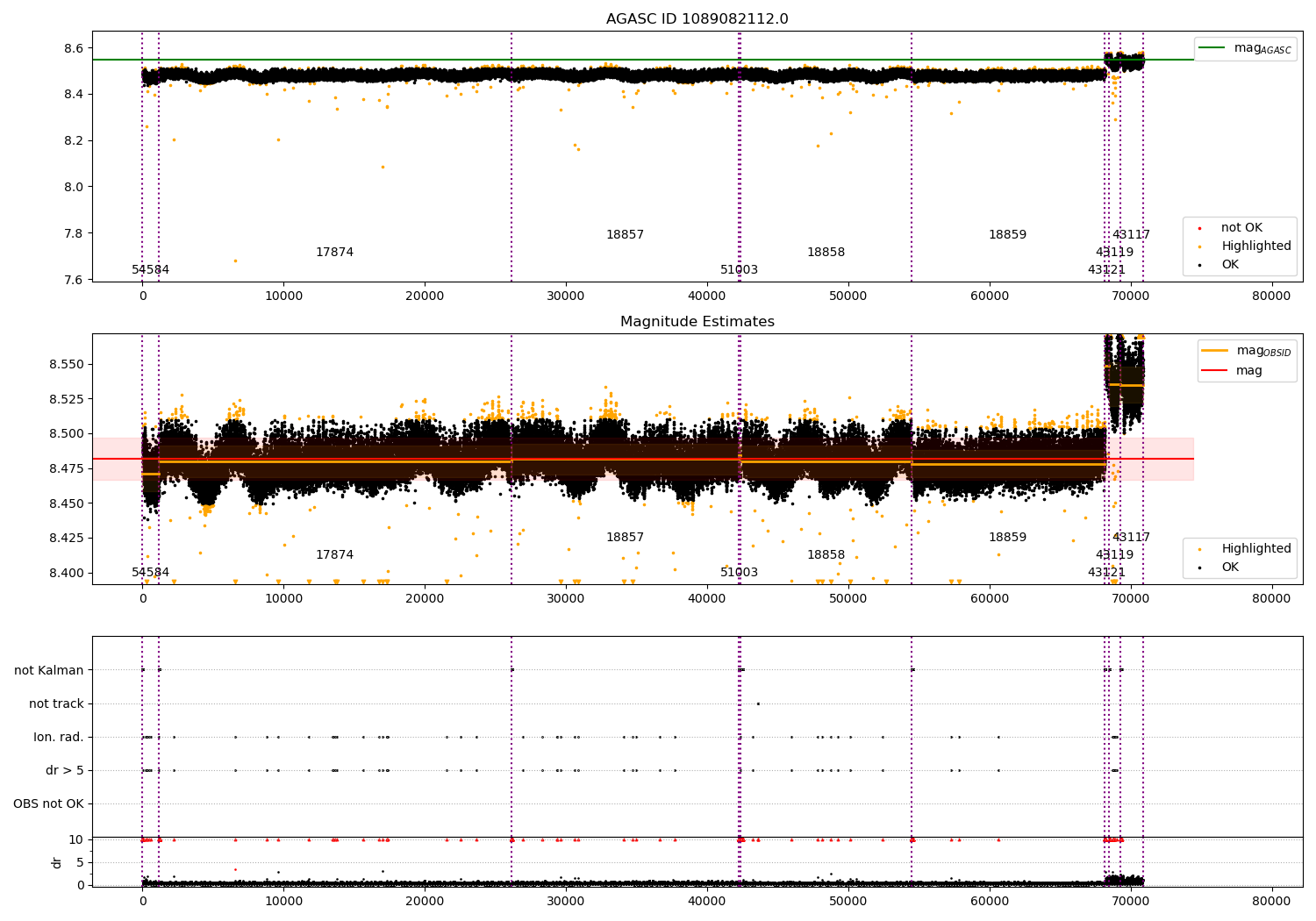Viewport: 1316px width, 921px height.
Task: Click the 'dr > 5' row label
Action: coord(65,770)
